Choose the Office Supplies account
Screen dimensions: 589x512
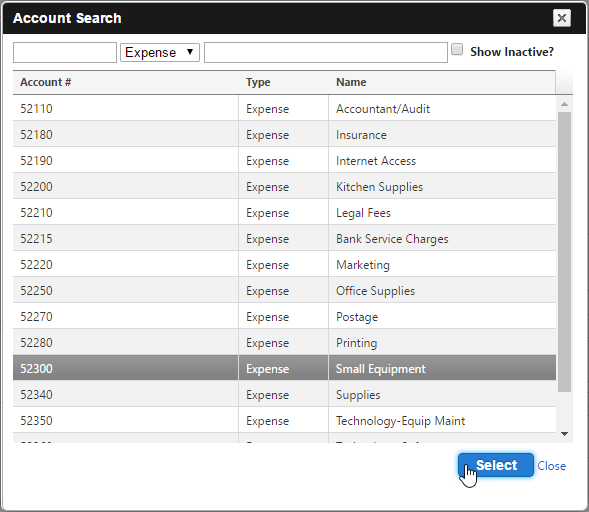click(x=284, y=290)
